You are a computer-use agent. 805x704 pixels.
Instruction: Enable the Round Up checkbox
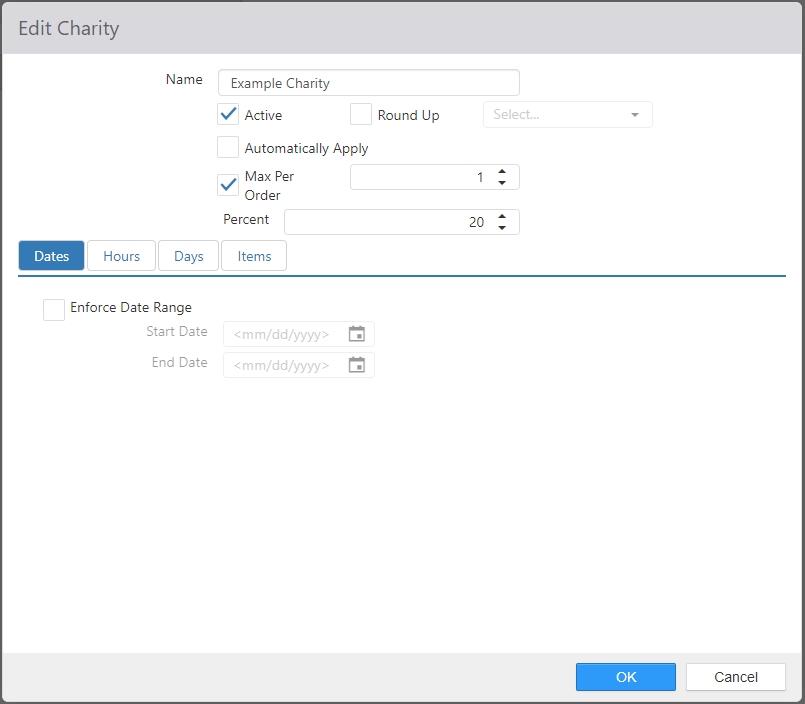tap(361, 114)
